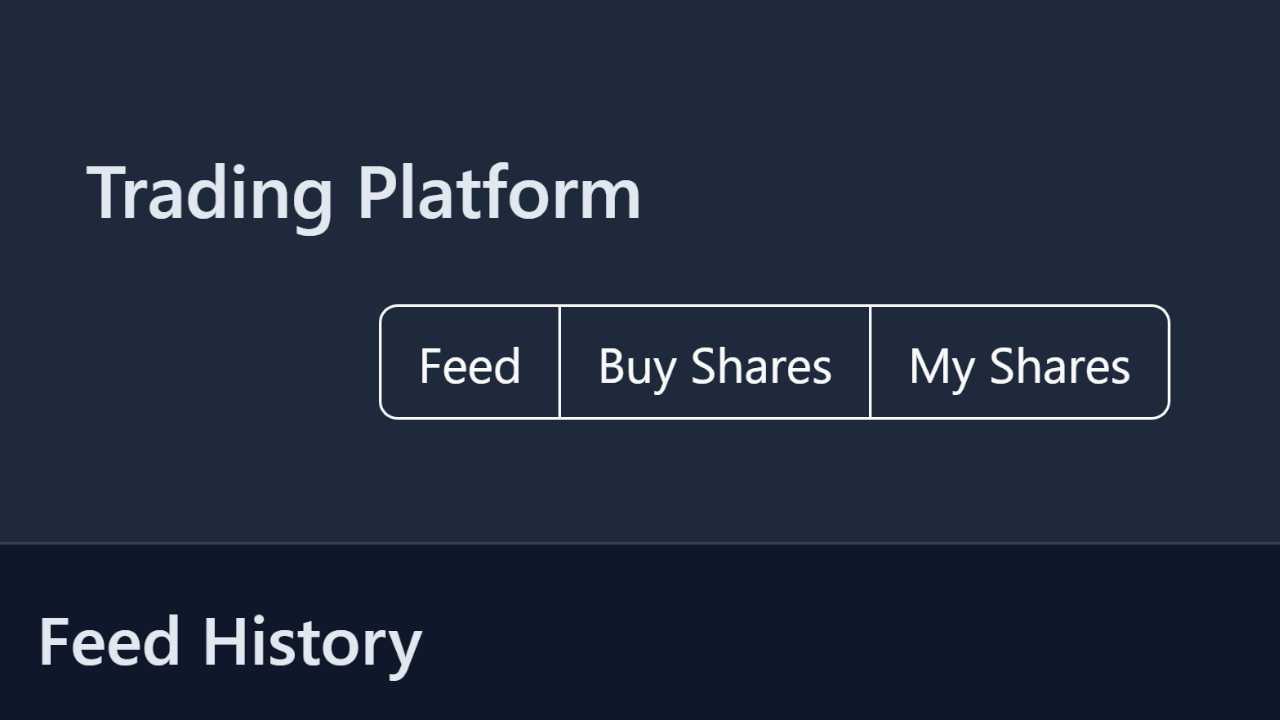This screenshot has height=720, width=1280.
Task: Click the Feed button label
Action: pyautogui.click(x=470, y=366)
